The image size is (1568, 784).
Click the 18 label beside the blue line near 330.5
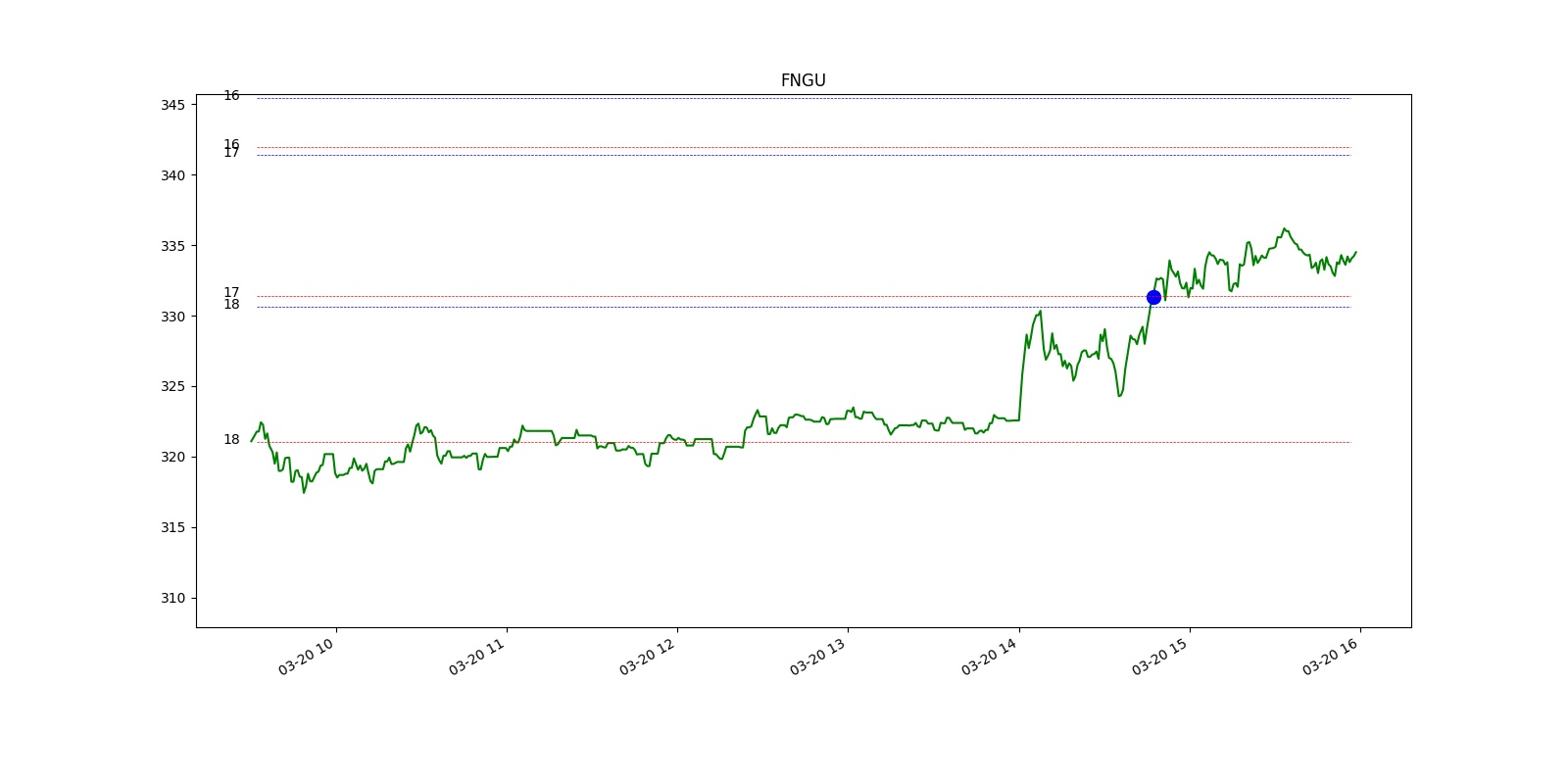(231, 304)
